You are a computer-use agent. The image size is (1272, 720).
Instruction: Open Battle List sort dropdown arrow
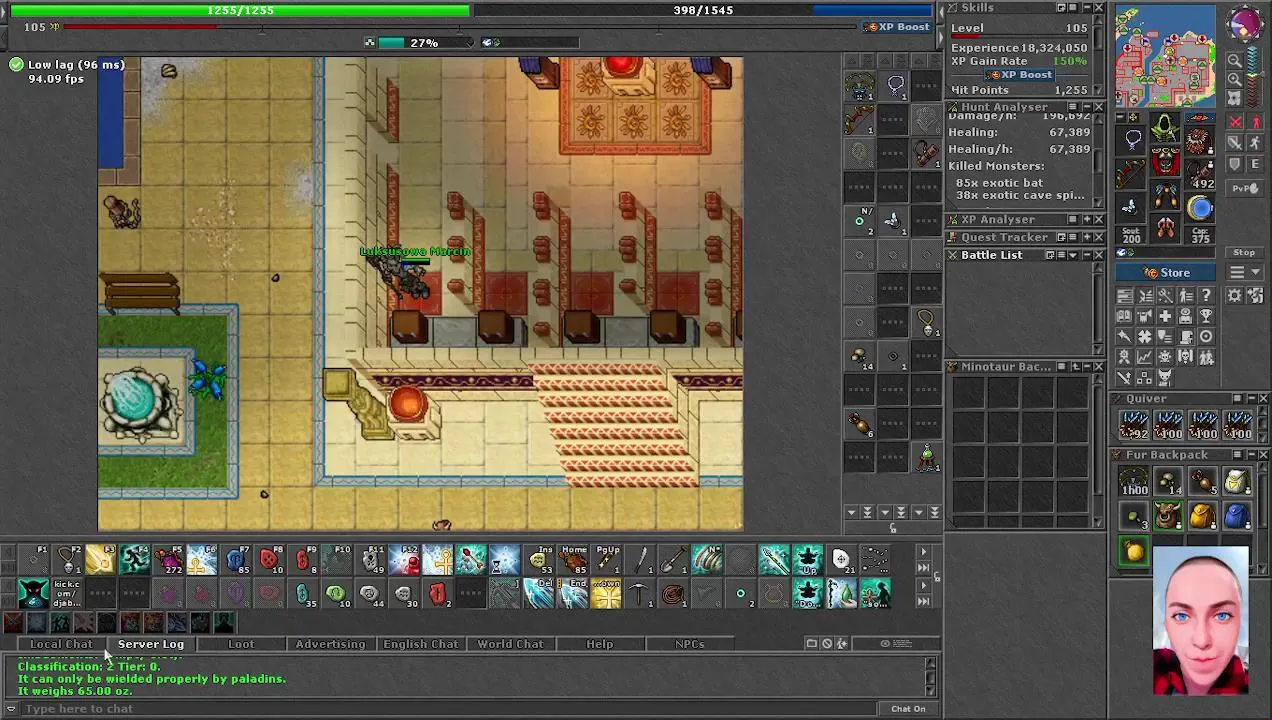pyautogui.click(x=1073, y=255)
